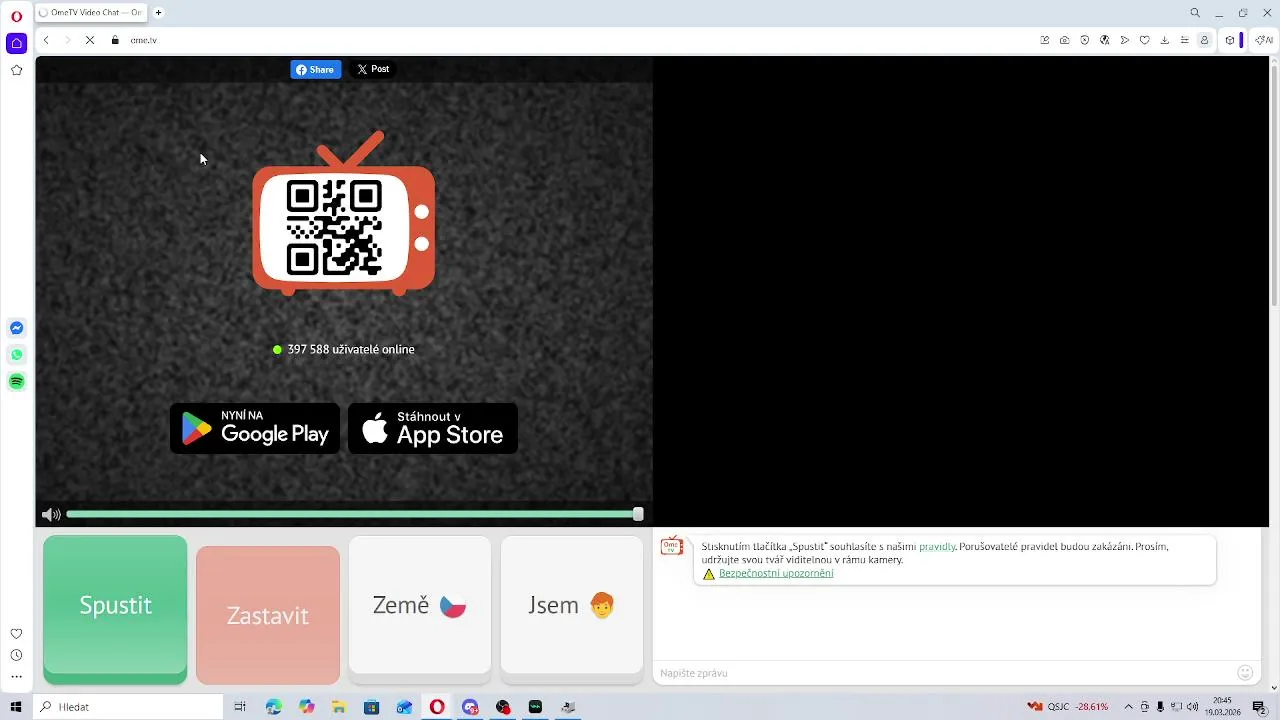This screenshot has height=720, width=1280.
Task: Open easy setup sliders icon
Action: point(1185,40)
